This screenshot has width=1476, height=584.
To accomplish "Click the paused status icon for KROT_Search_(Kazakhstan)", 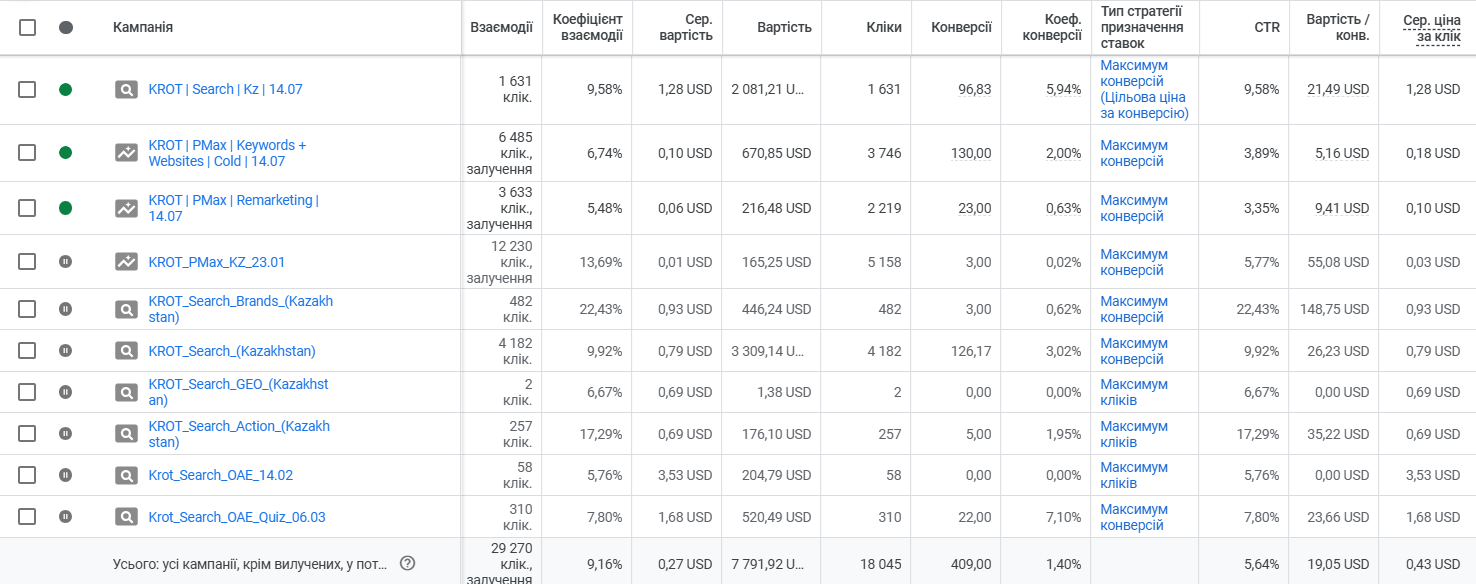I will coord(66,351).
